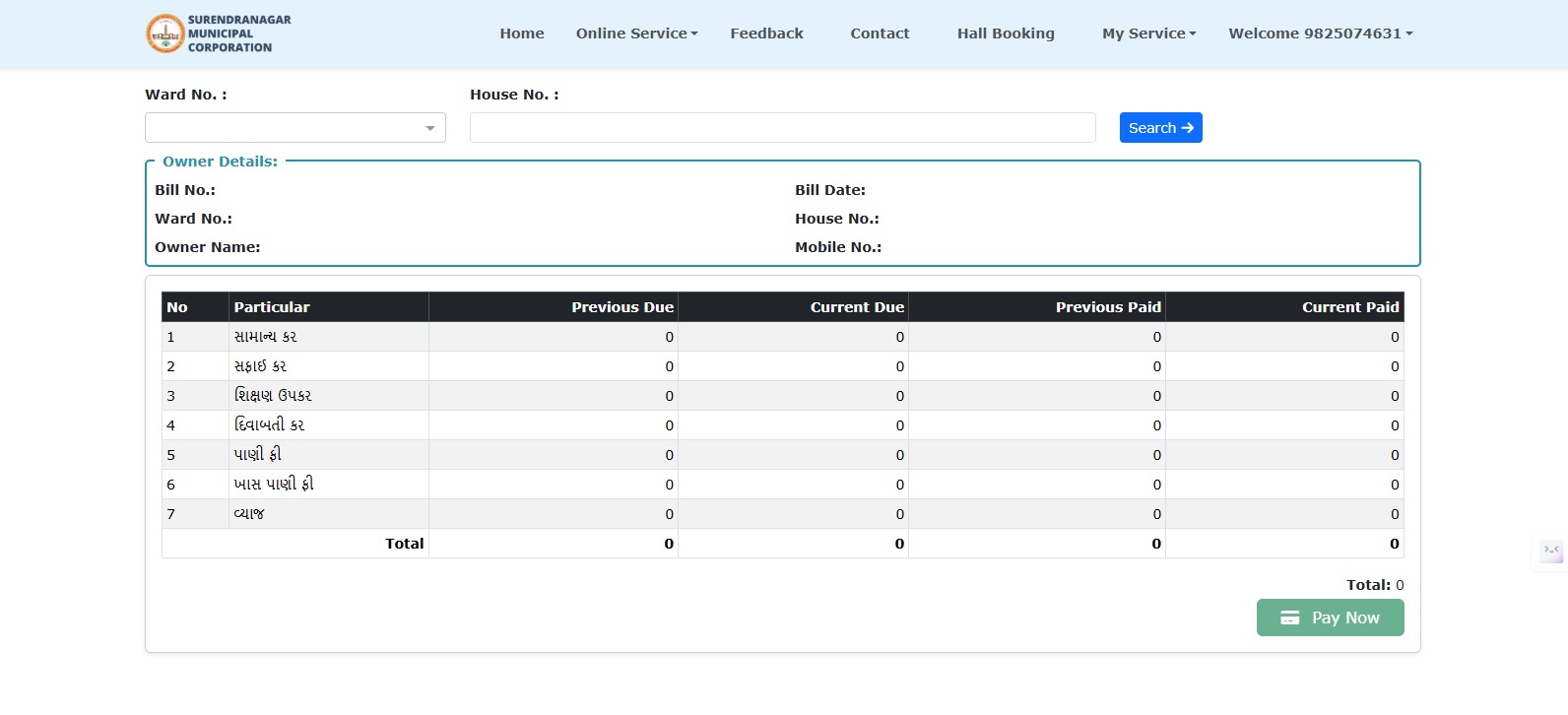Open the Welcome 9825074631 account menu

[1321, 33]
